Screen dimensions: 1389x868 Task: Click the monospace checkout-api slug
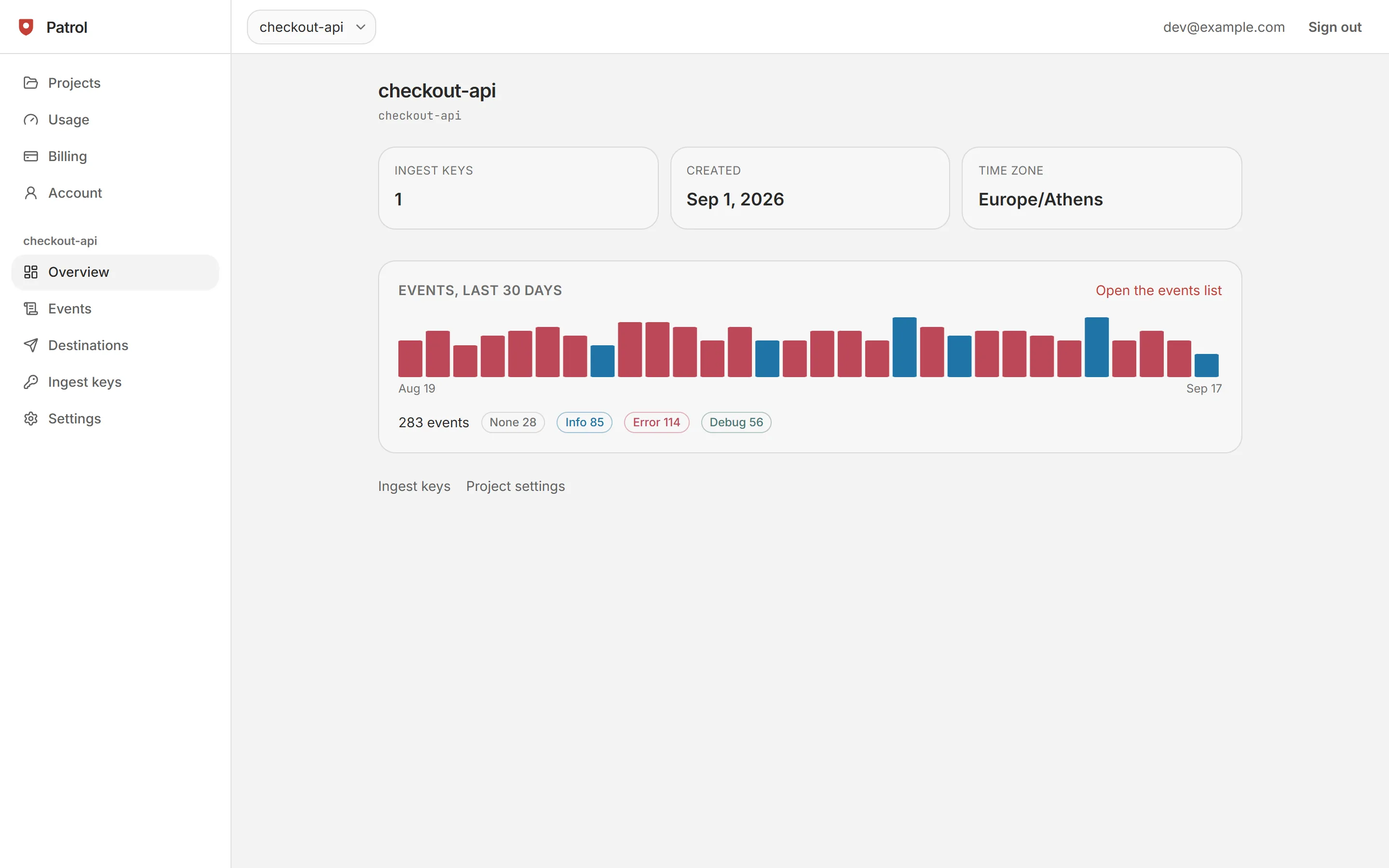(x=420, y=116)
